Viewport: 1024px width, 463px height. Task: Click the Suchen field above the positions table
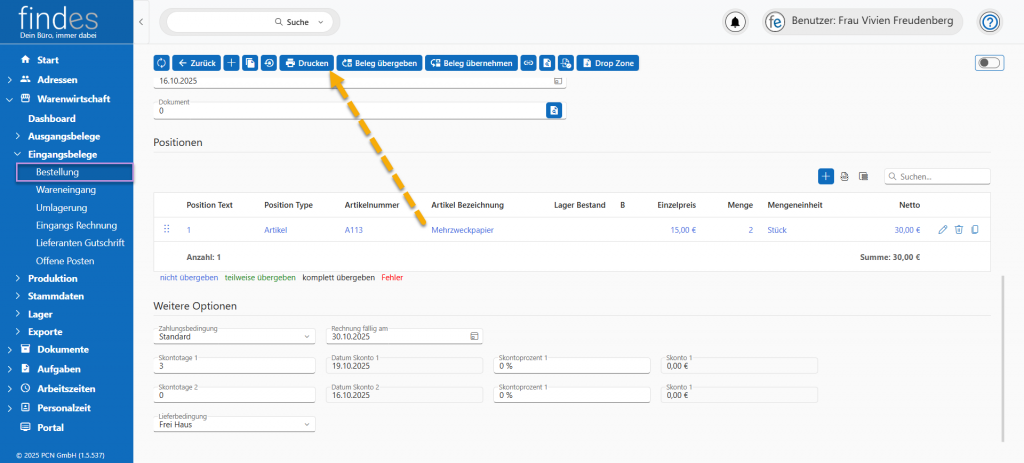point(942,176)
